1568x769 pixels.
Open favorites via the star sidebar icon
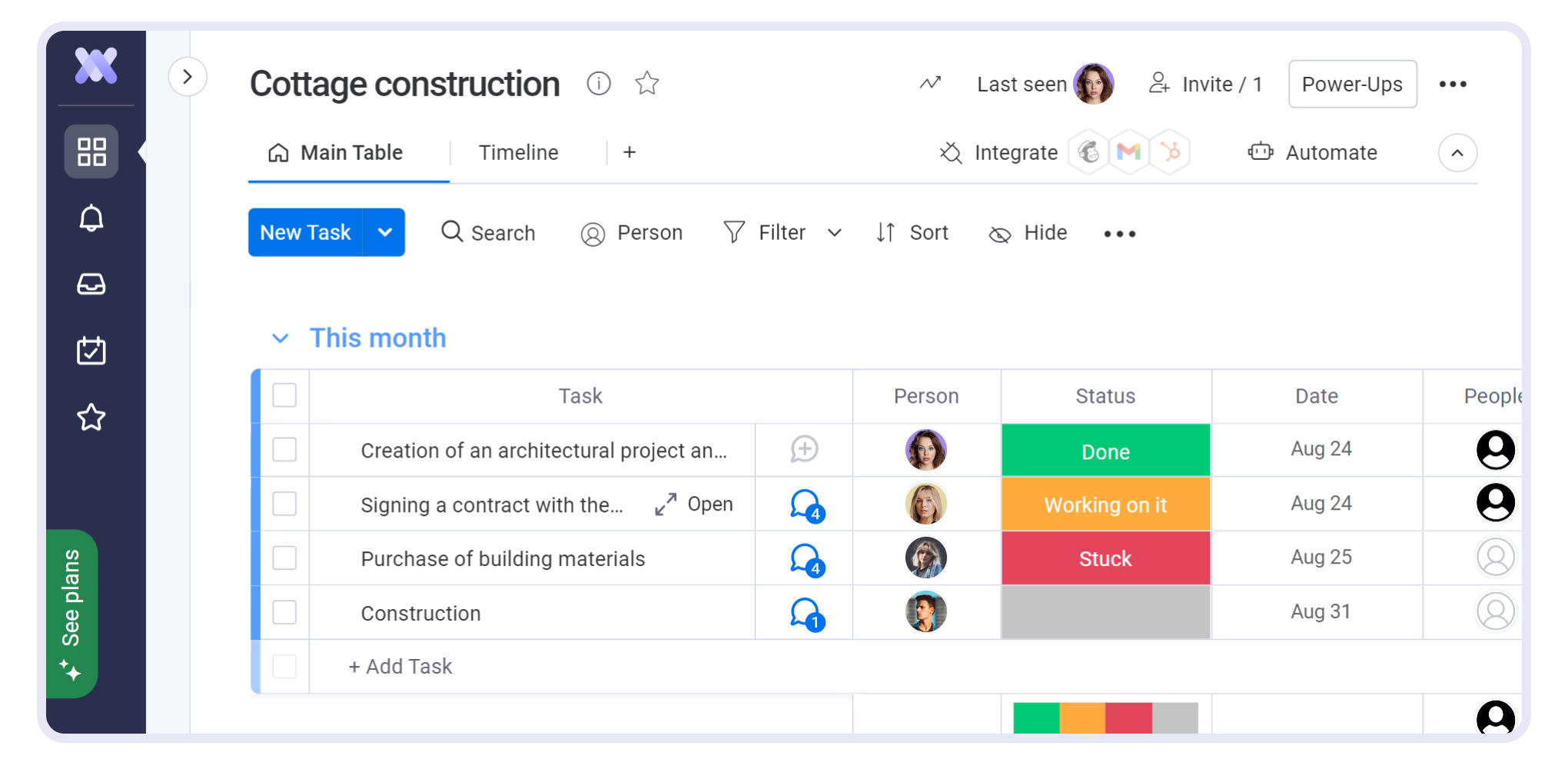[91, 417]
